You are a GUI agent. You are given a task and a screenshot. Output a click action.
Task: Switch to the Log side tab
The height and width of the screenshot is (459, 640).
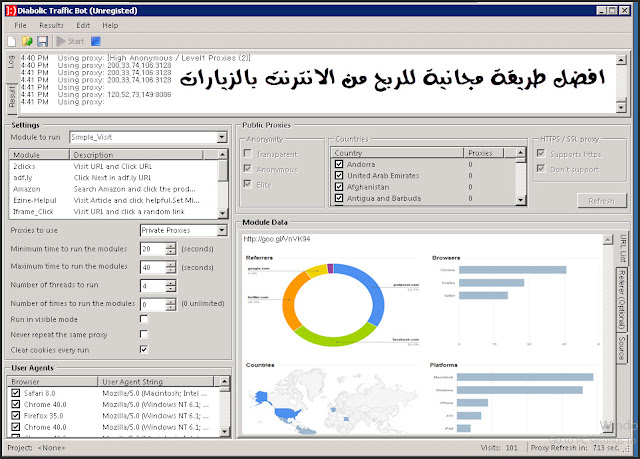tap(11, 62)
